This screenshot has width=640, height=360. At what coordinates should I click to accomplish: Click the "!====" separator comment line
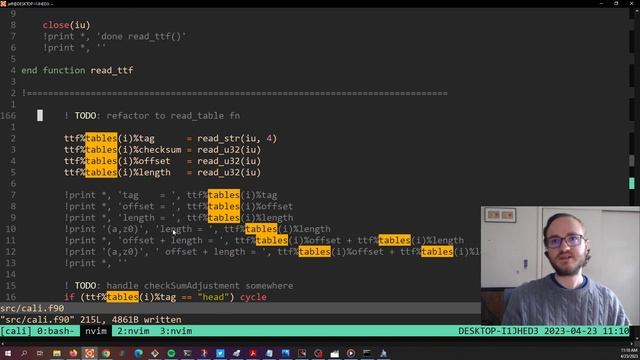[x=235, y=93]
